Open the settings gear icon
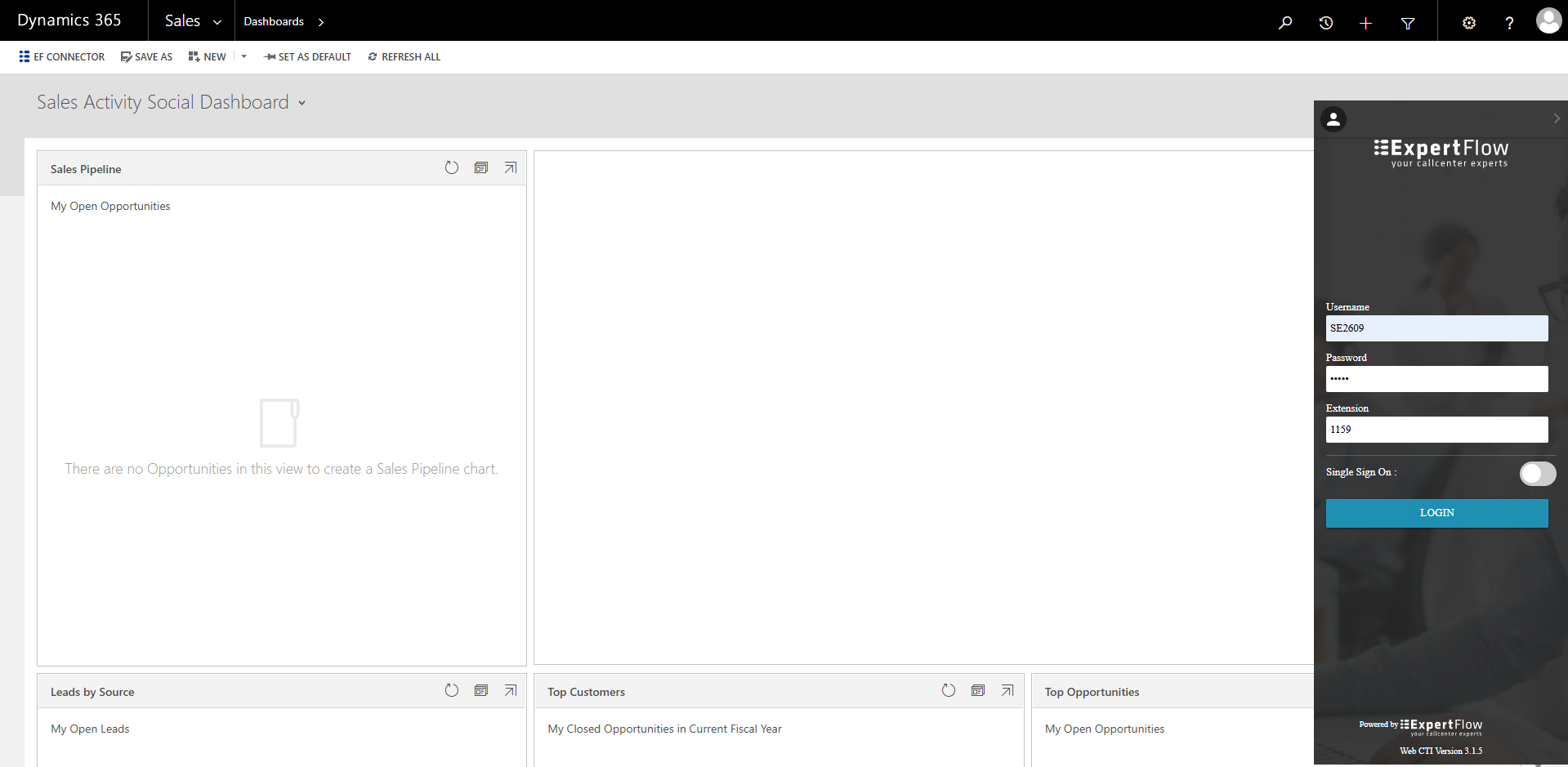 1468,23
